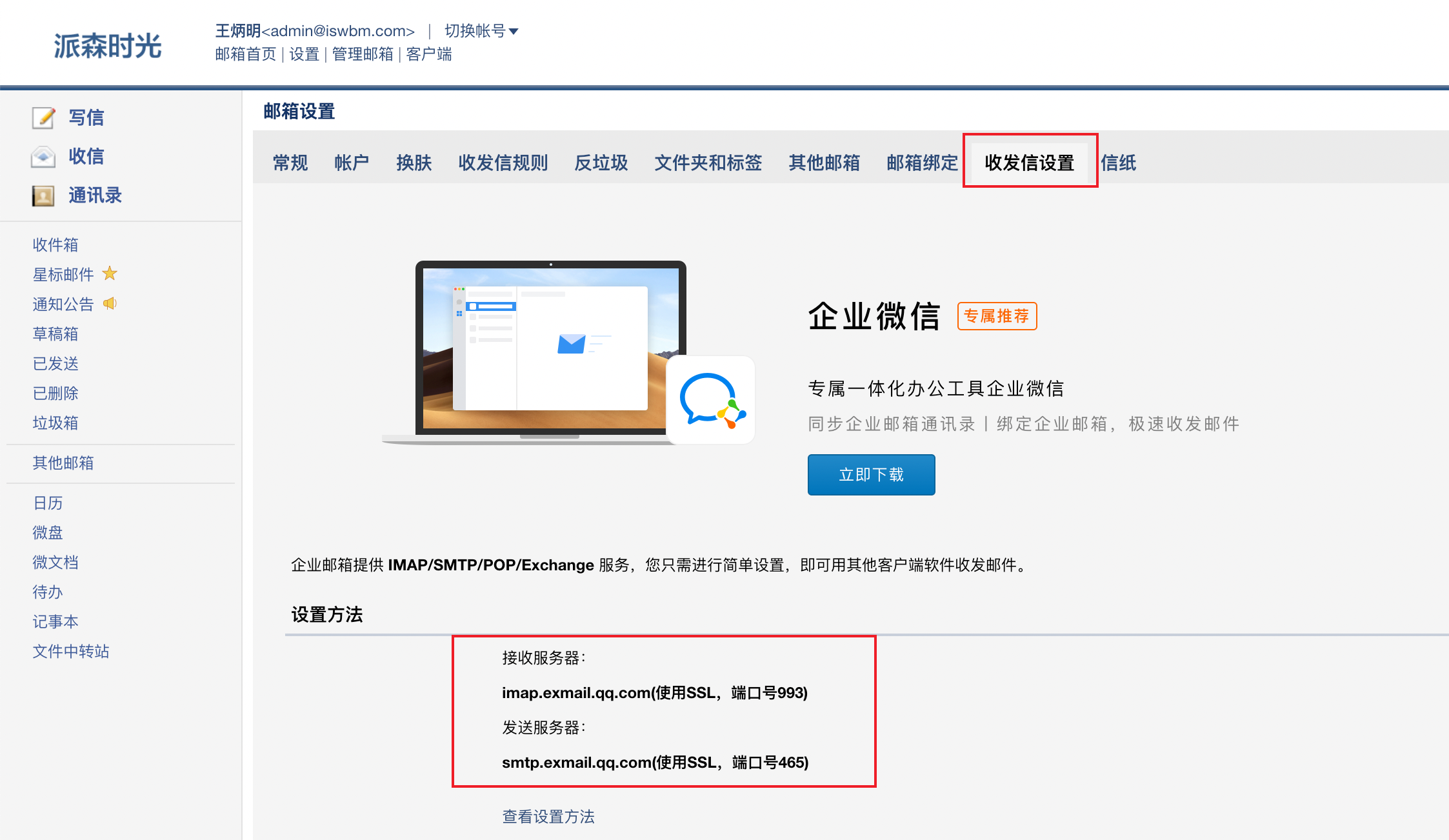The height and width of the screenshot is (840, 1449).
Task: Go to 邮箱首页 in the header
Action: tap(245, 54)
